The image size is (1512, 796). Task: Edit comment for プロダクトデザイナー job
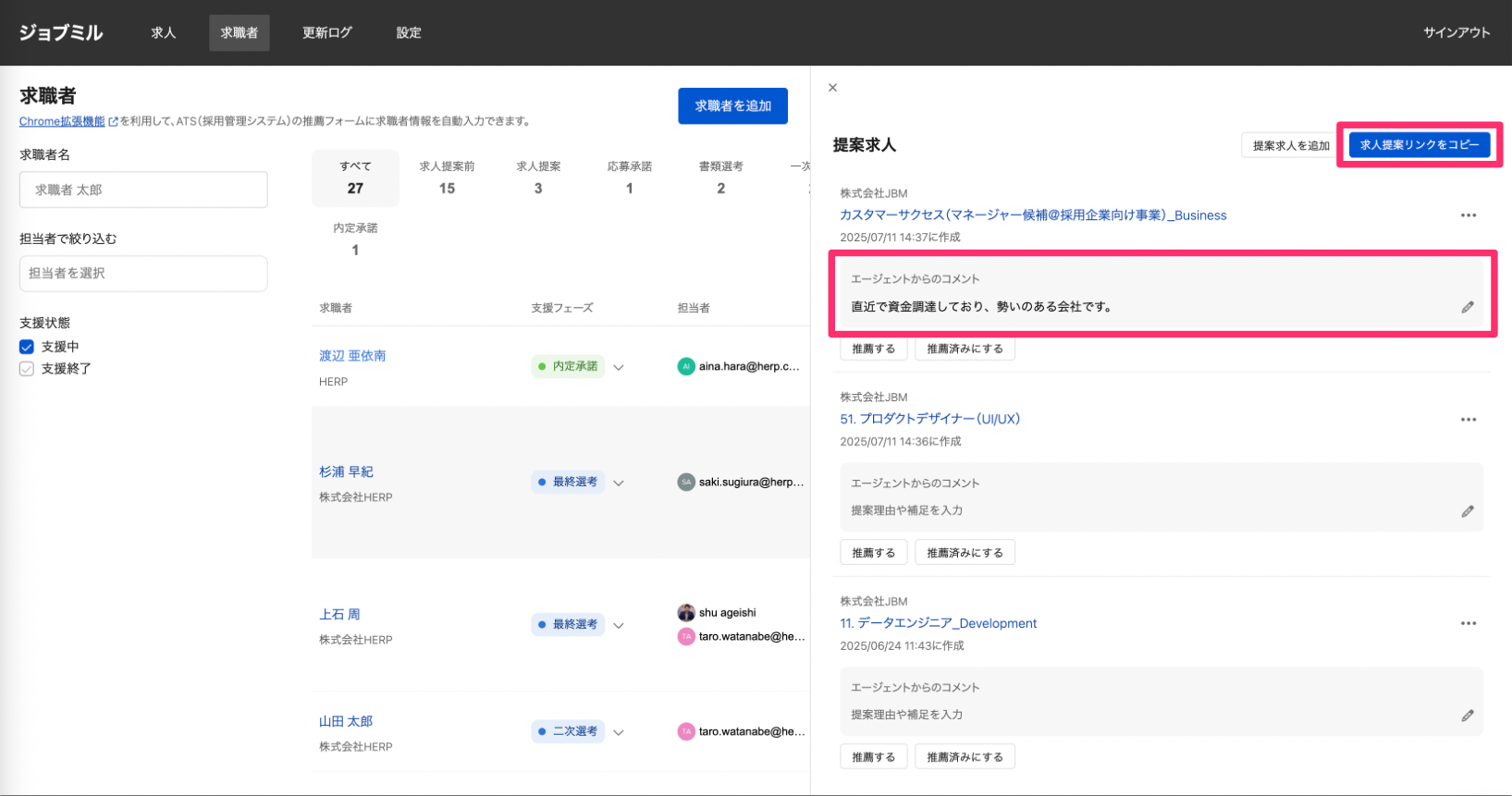pos(1467,511)
